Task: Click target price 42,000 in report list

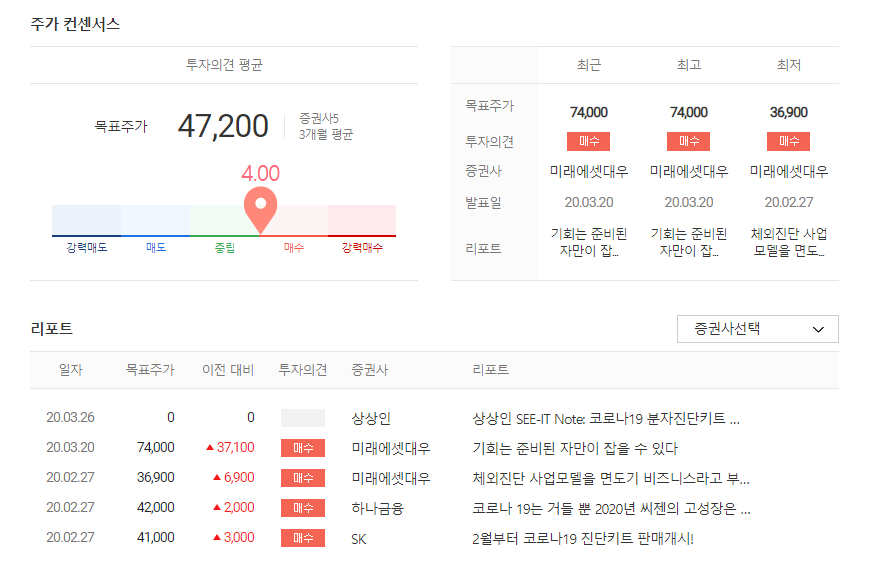Action: pos(156,508)
